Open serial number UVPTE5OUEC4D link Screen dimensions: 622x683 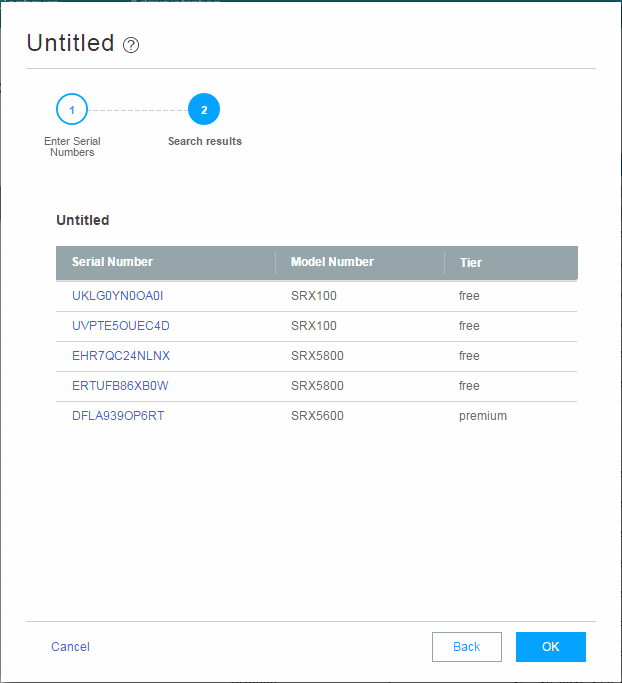pyautogui.click(x=121, y=326)
